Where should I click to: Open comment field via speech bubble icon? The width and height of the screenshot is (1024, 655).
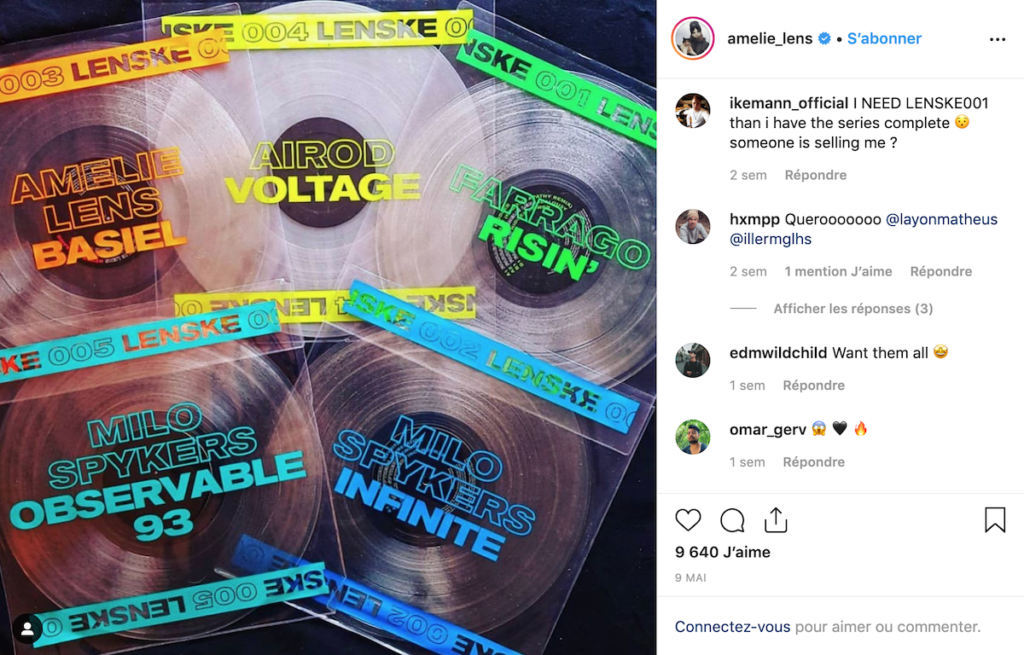coord(732,520)
